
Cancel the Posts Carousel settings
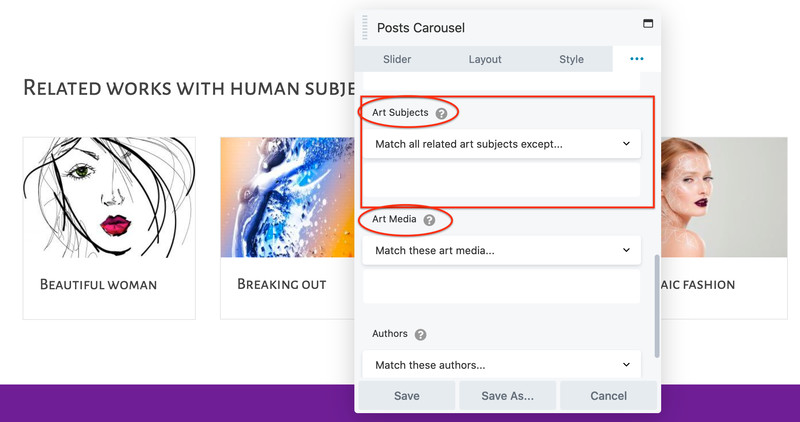click(x=608, y=396)
